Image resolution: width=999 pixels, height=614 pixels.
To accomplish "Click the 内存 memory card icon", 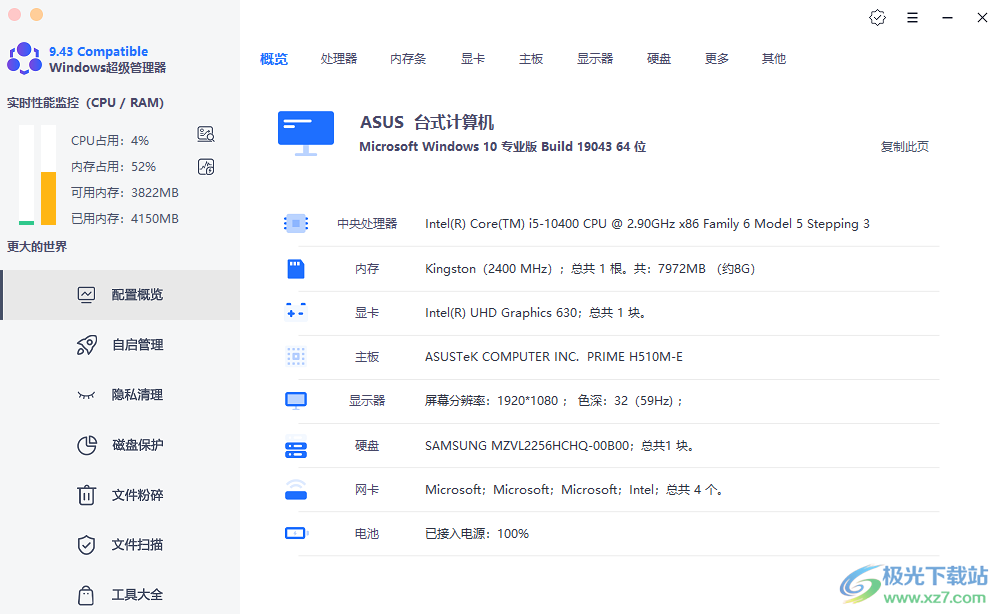I will coord(296,269).
